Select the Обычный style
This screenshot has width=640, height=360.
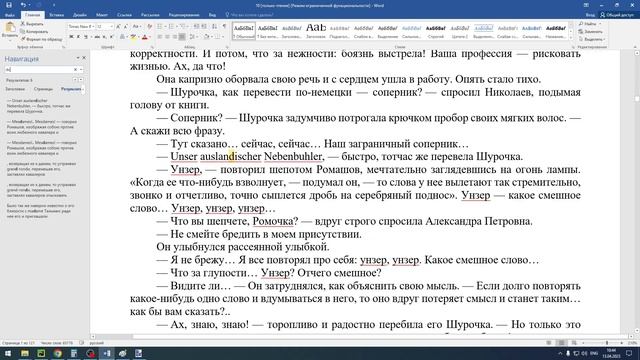[x=244, y=31]
